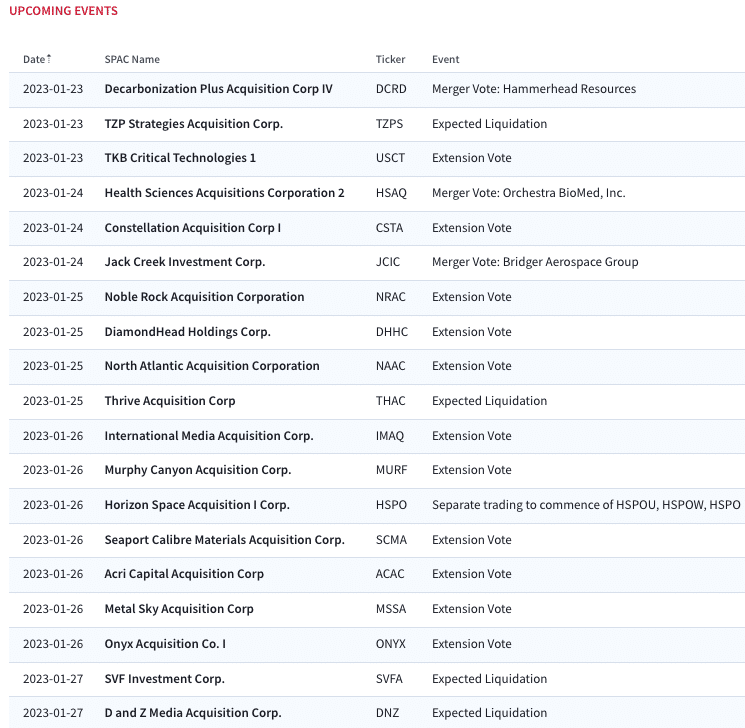Select ticker JCIC cell
745x728 pixels.
pos(388,262)
